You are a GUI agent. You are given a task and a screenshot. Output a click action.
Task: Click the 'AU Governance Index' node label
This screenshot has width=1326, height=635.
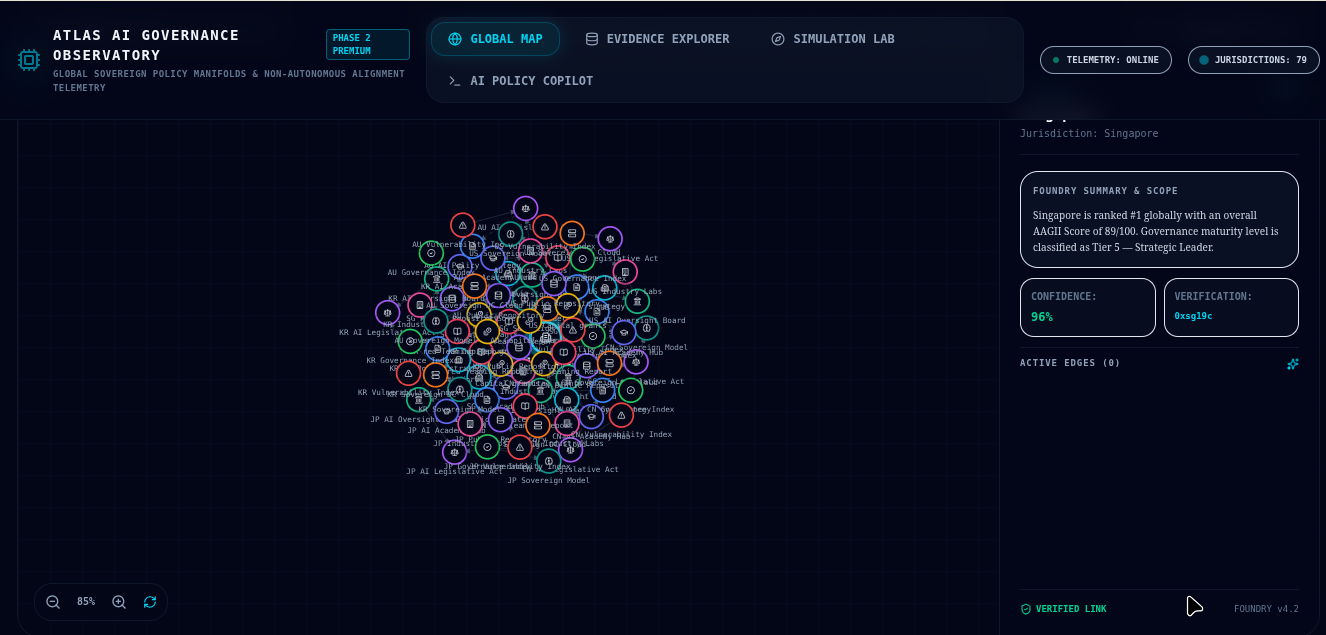[x=430, y=273]
